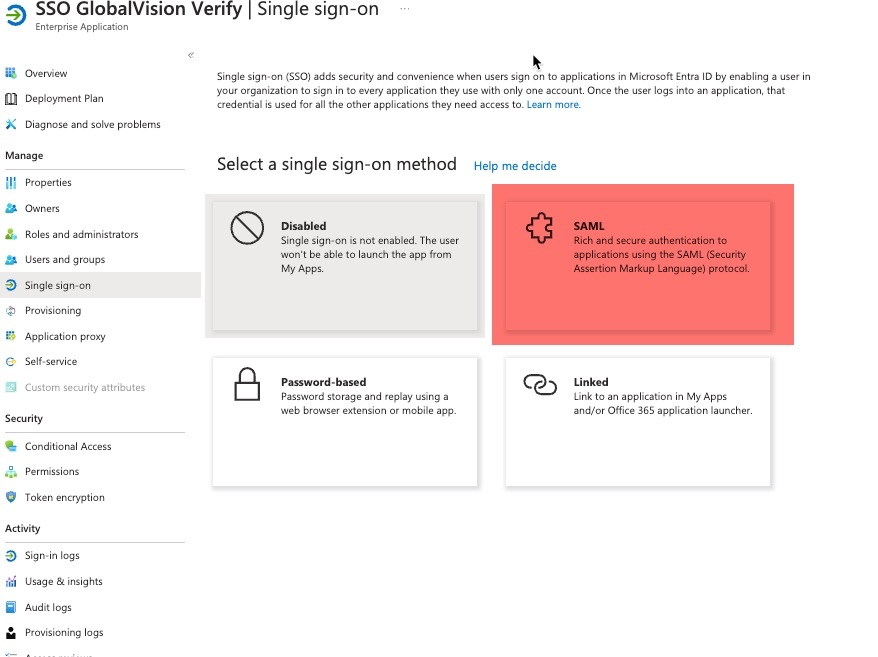Click the Conditional Access icon
This screenshot has height=657, width=878.
(11, 446)
